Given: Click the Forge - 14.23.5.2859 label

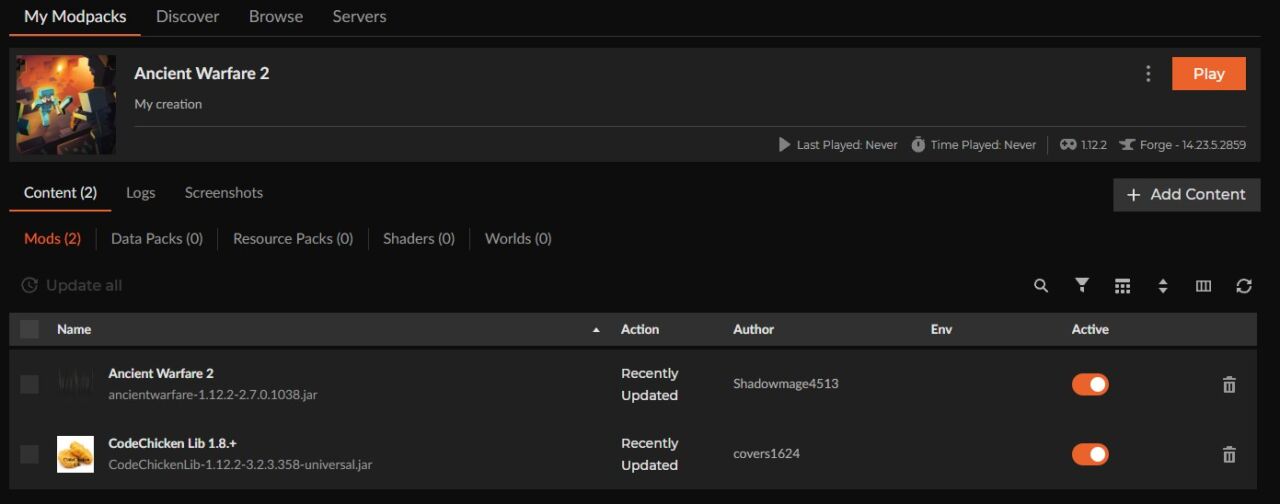Looking at the screenshot, I should tap(1193, 145).
